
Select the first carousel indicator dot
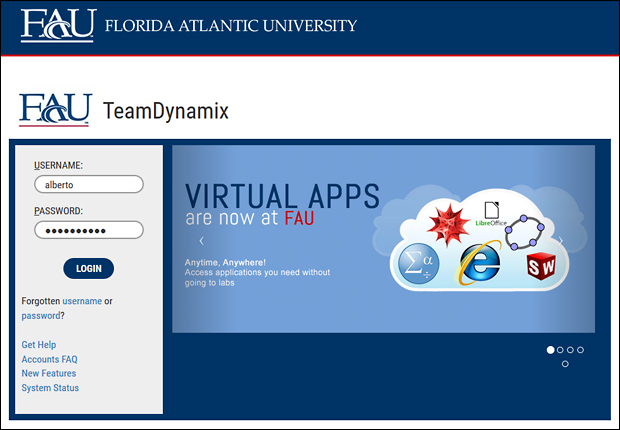pyautogui.click(x=550, y=350)
